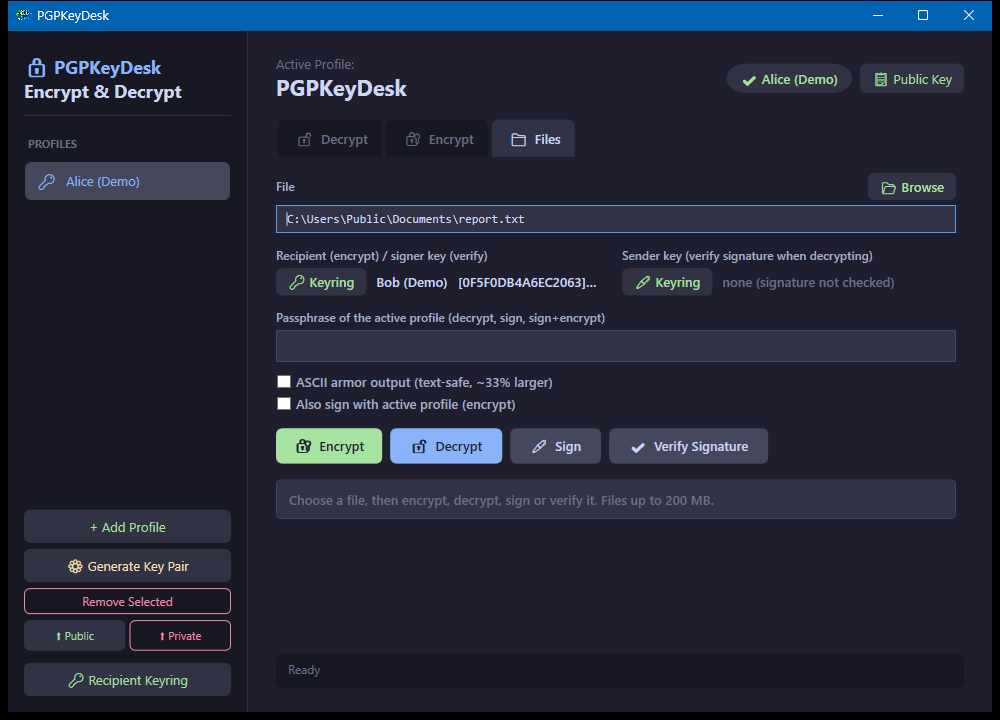1000x720 pixels.
Task: Maximize the PGPKeyDesk window
Action: [923, 15]
